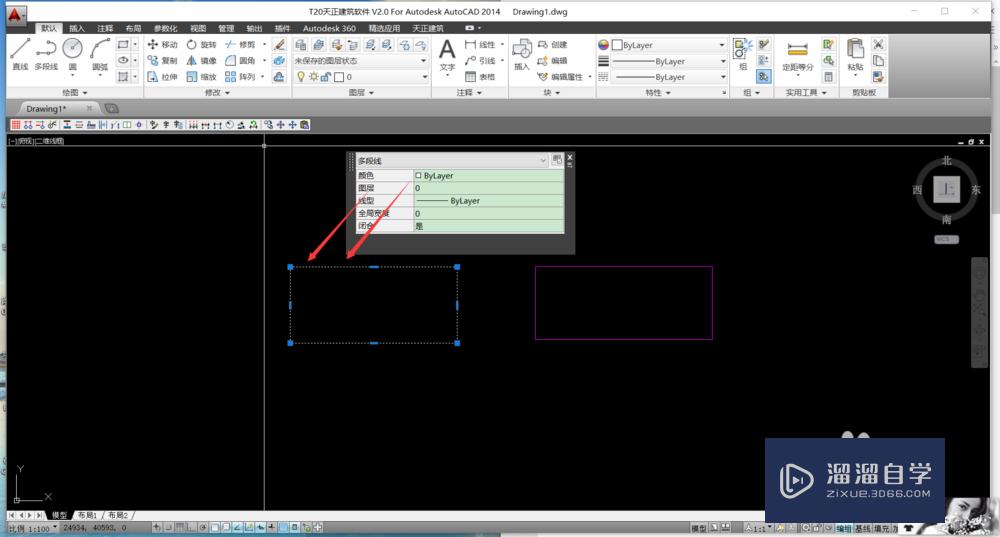Click the 缩放 (Scale) tool

point(202,77)
